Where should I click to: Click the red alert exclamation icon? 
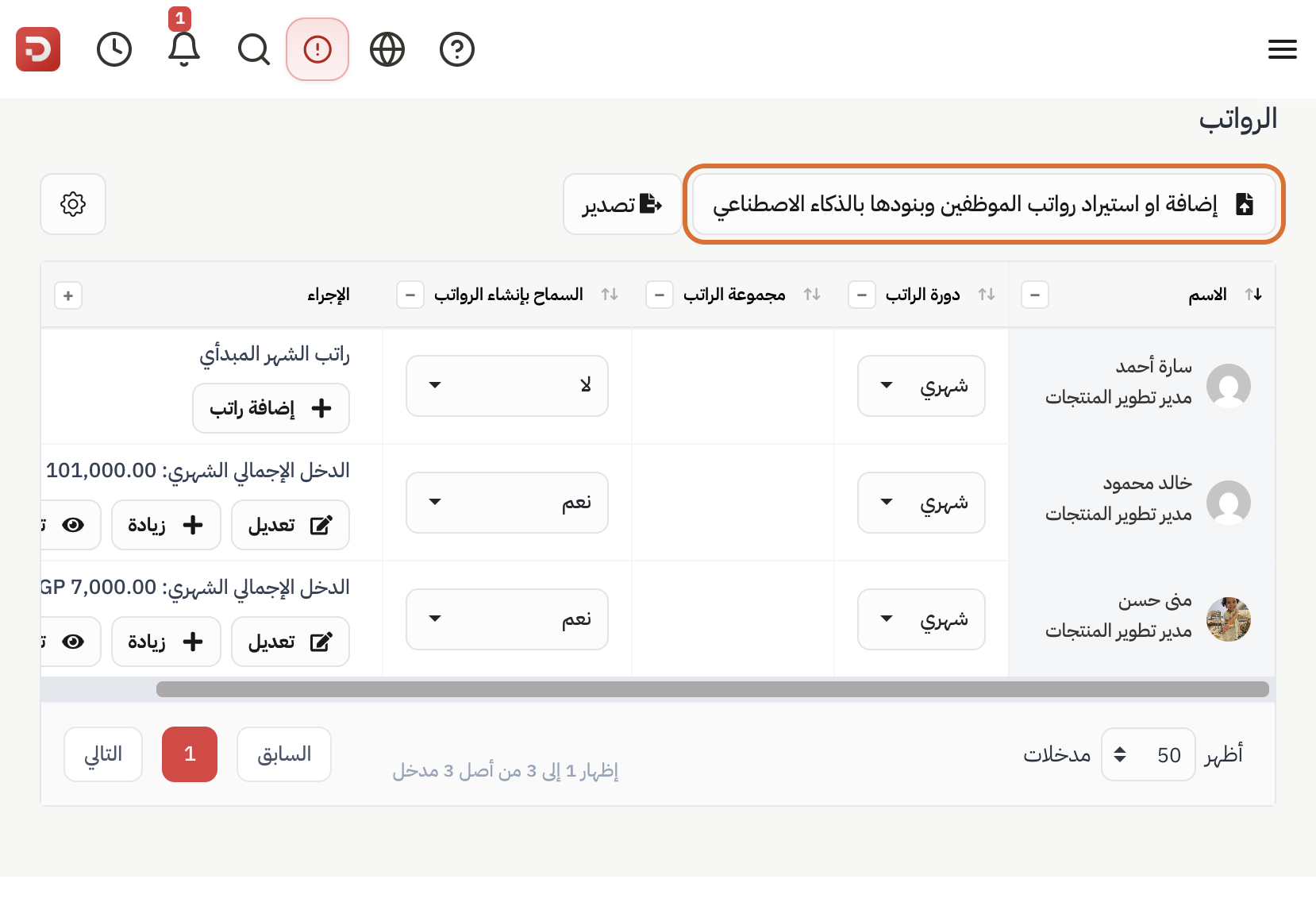[317, 49]
